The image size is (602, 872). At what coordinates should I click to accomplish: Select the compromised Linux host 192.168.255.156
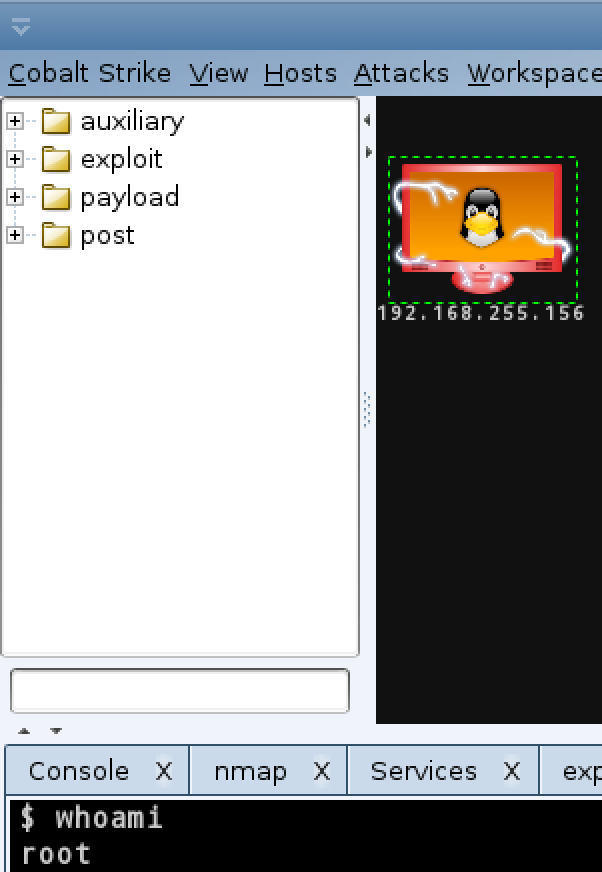click(482, 230)
